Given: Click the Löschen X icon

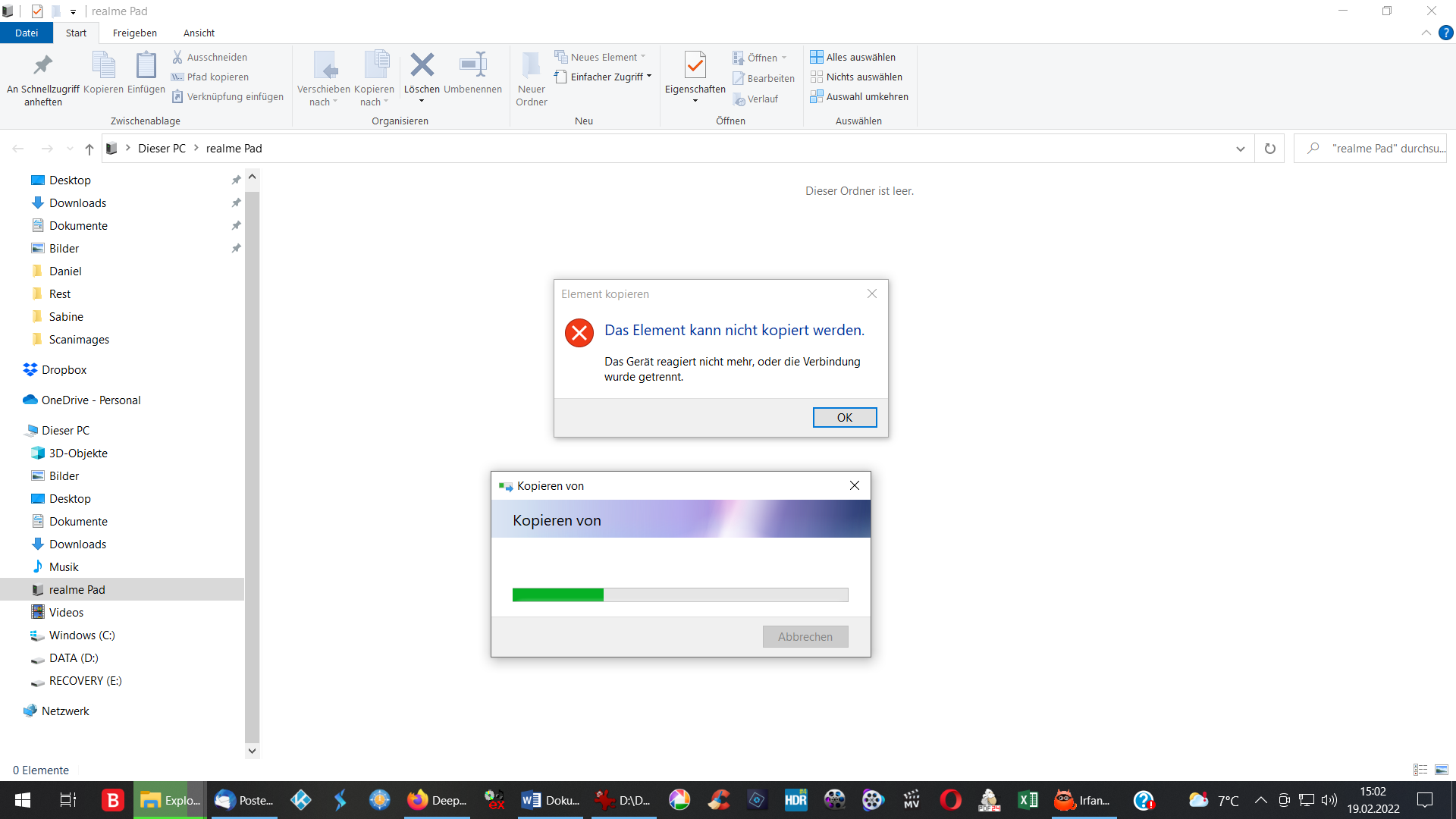Looking at the screenshot, I should (x=422, y=65).
